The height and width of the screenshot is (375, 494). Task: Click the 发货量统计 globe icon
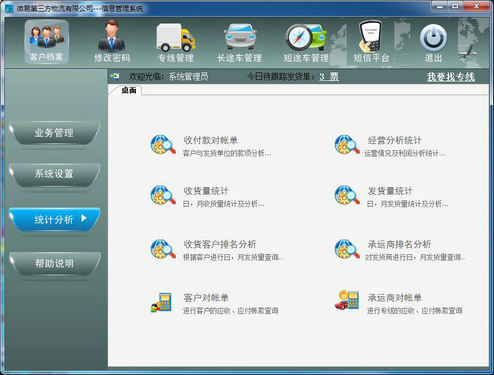pyautogui.click(x=347, y=195)
